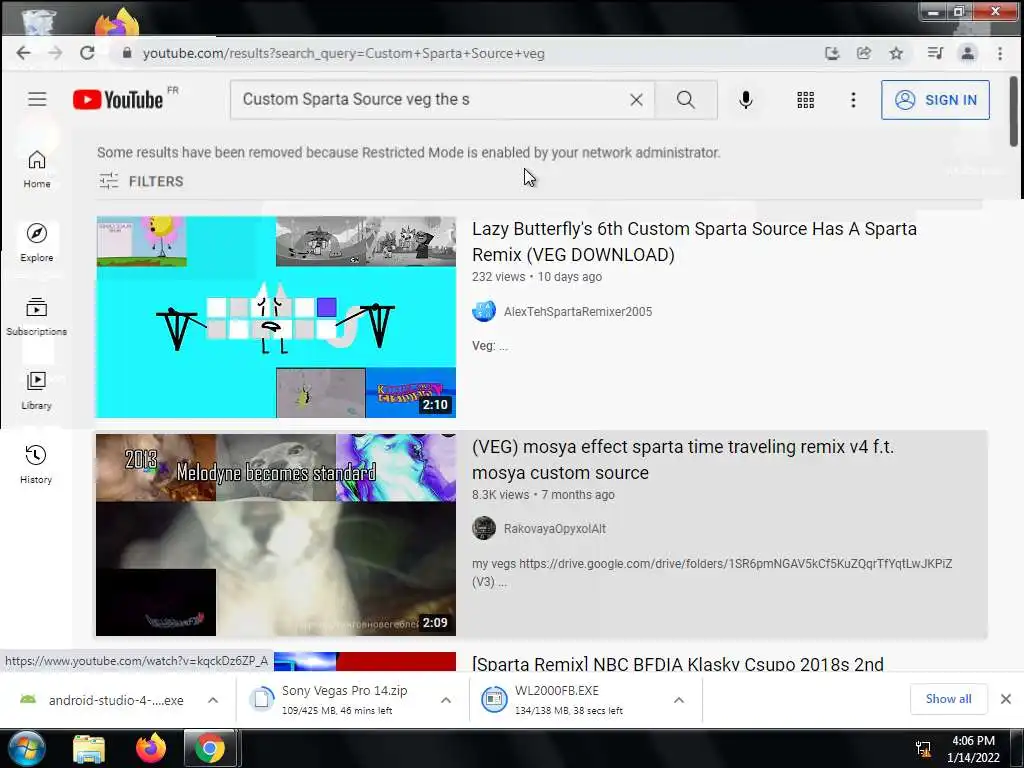Open the YouTube apps grid
The image size is (1024, 768).
point(805,99)
